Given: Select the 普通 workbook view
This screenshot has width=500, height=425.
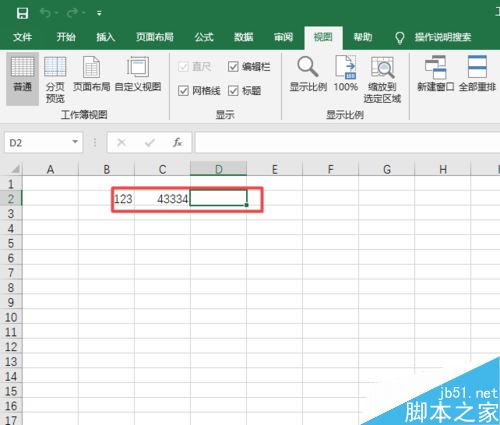Looking at the screenshot, I should point(22,79).
